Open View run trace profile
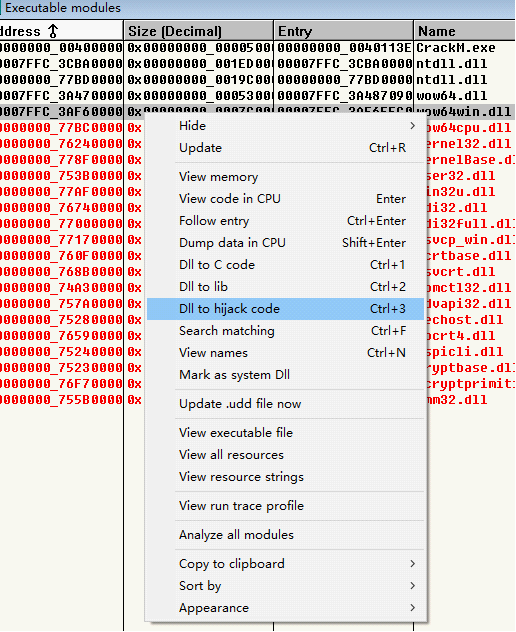The width and height of the screenshot is (516, 632). pos(285,506)
